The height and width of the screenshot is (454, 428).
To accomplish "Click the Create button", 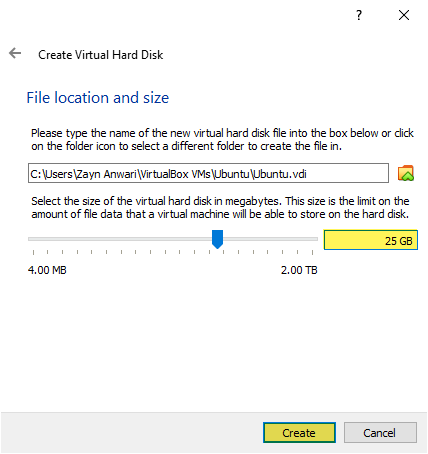I will pos(299,433).
